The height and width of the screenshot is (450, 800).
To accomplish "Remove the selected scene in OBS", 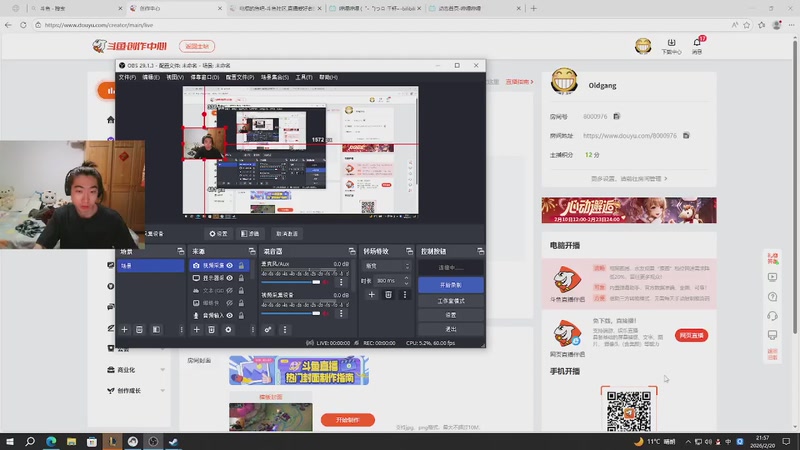I will coord(139,330).
